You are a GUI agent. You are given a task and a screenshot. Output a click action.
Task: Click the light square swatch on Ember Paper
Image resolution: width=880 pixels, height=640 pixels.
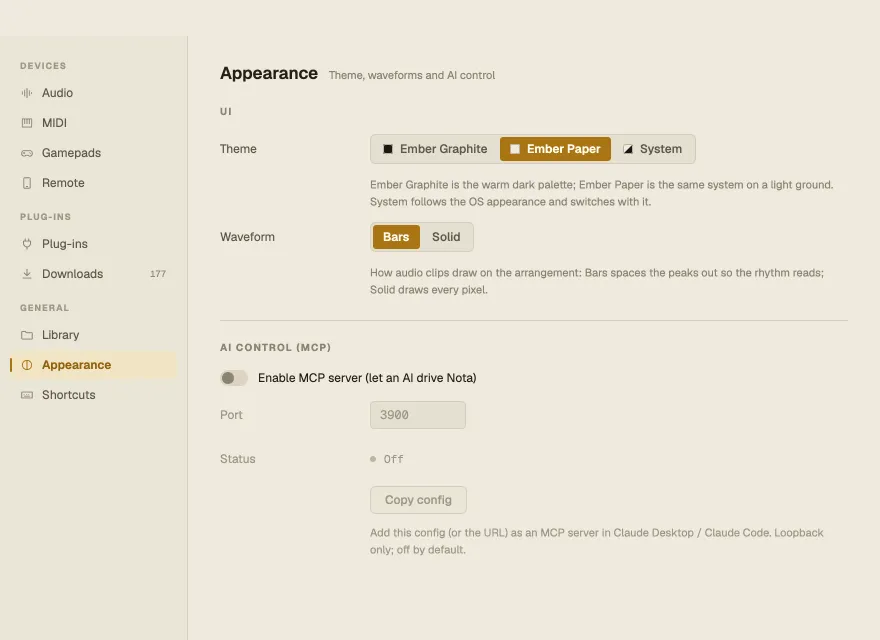(x=514, y=149)
